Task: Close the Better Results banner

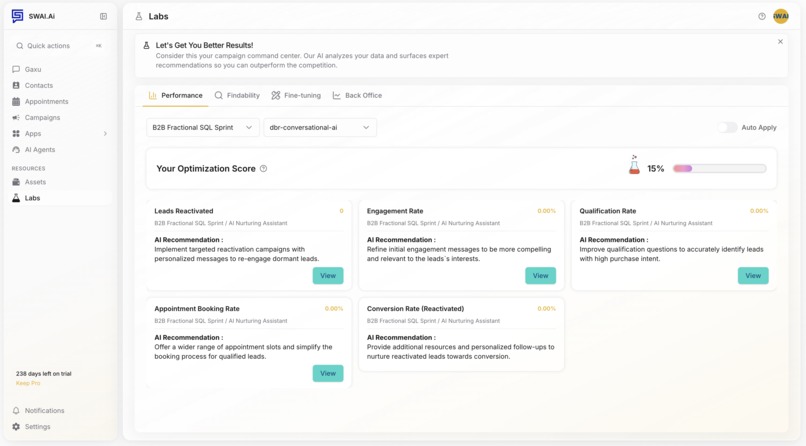Action: pos(780,42)
